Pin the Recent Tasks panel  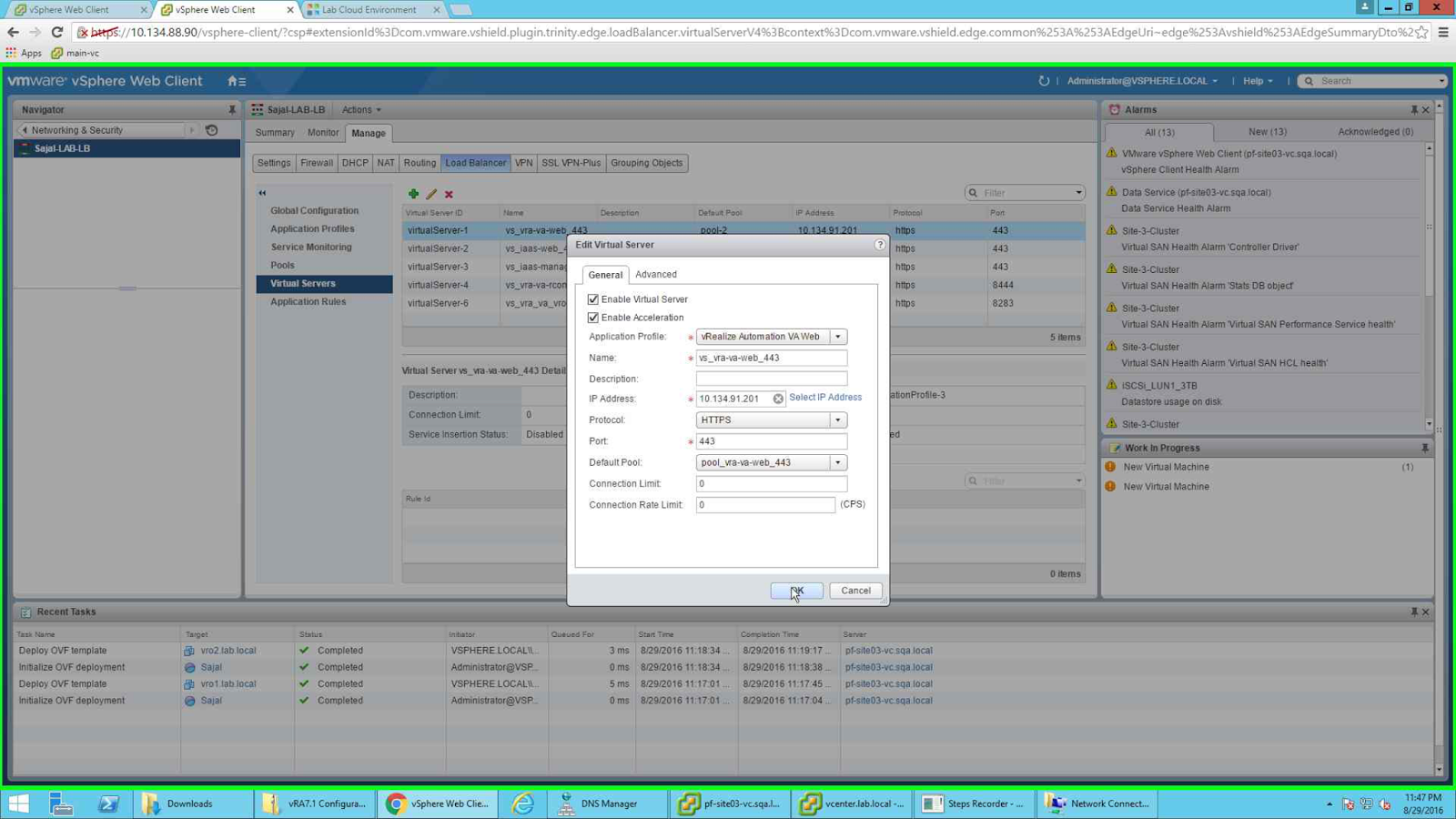pyautogui.click(x=1414, y=612)
